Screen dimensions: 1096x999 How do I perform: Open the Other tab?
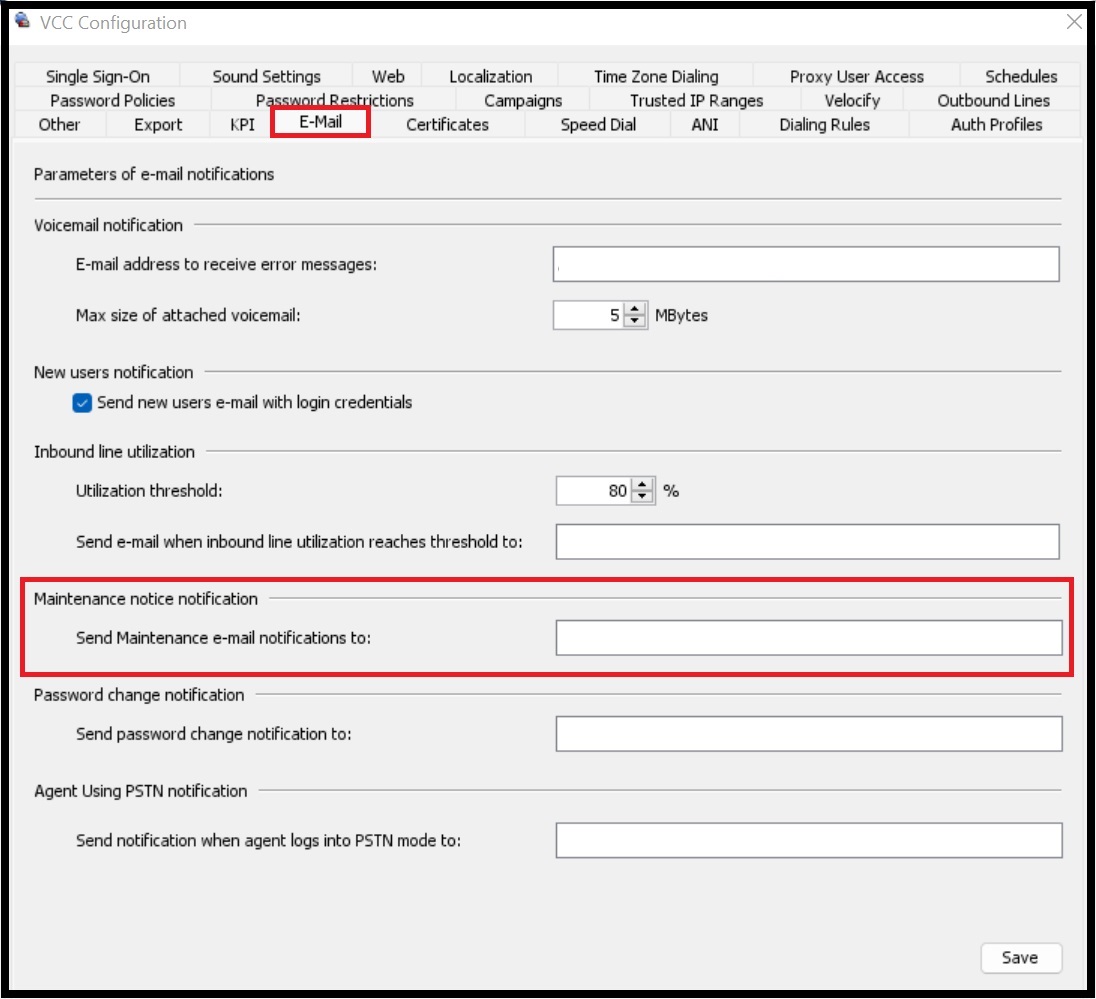59,124
